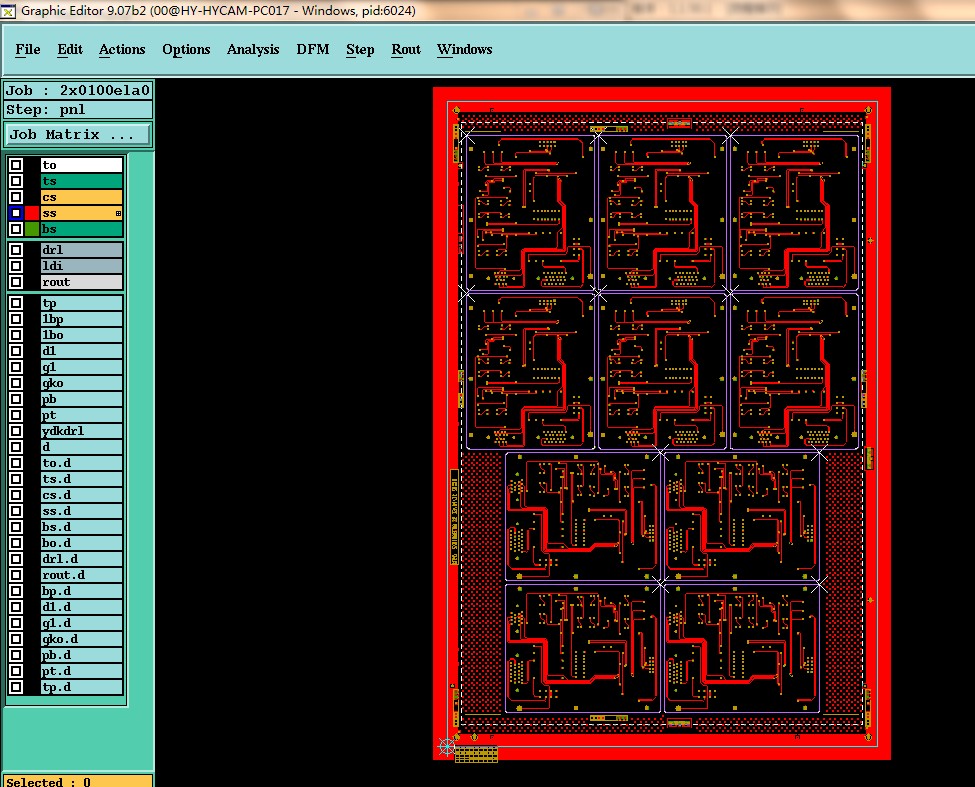Select the pb.d layer name

click(x=81, y=655)
